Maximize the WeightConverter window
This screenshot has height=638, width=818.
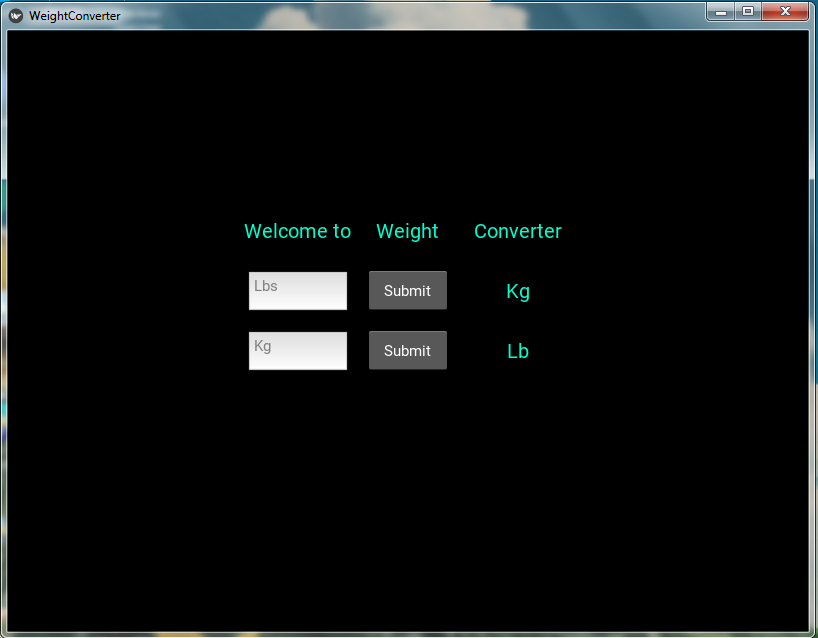[748, 11]
